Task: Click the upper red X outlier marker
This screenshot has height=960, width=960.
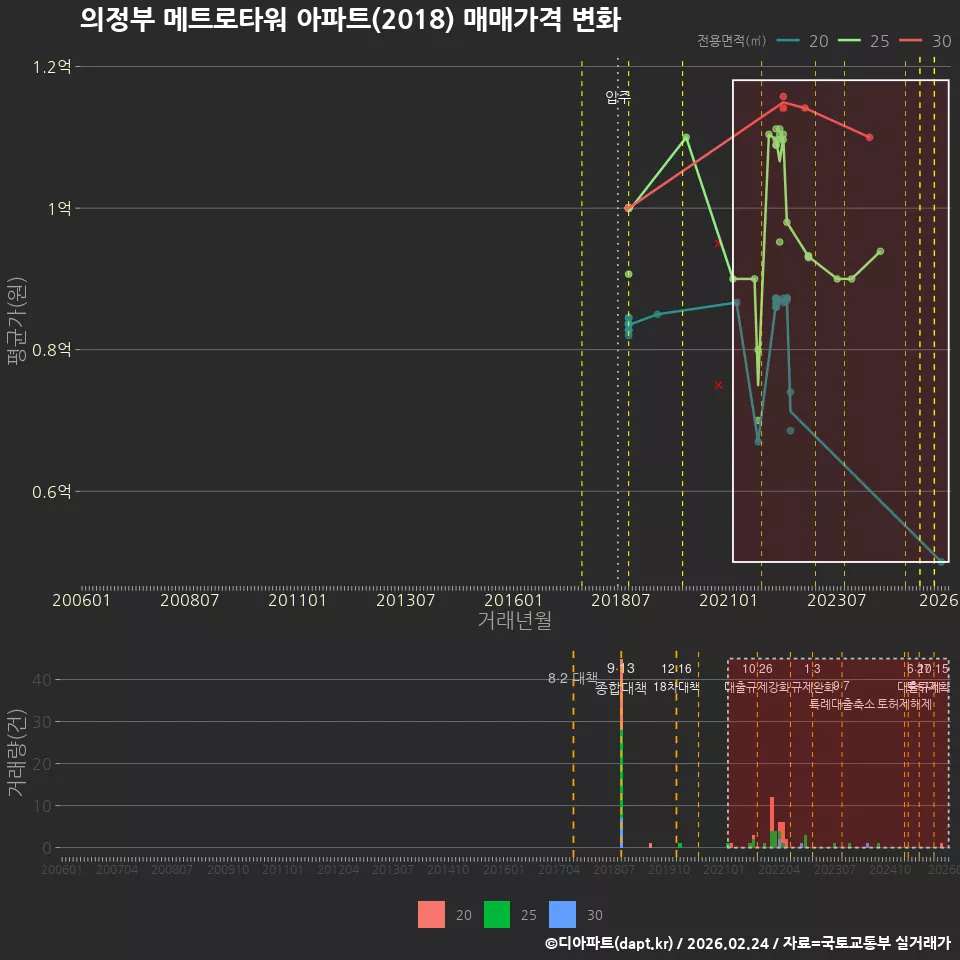Action: (718, 244)
